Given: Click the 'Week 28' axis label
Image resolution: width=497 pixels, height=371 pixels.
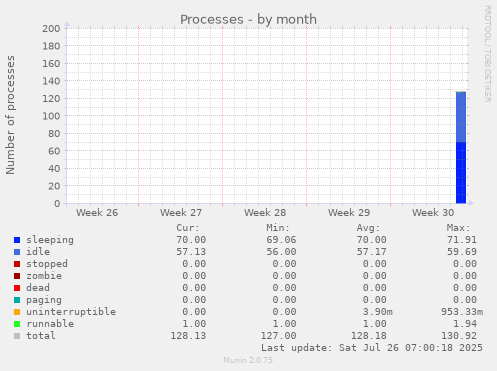Looking at the screenshot, I should [x=265, y=213].
